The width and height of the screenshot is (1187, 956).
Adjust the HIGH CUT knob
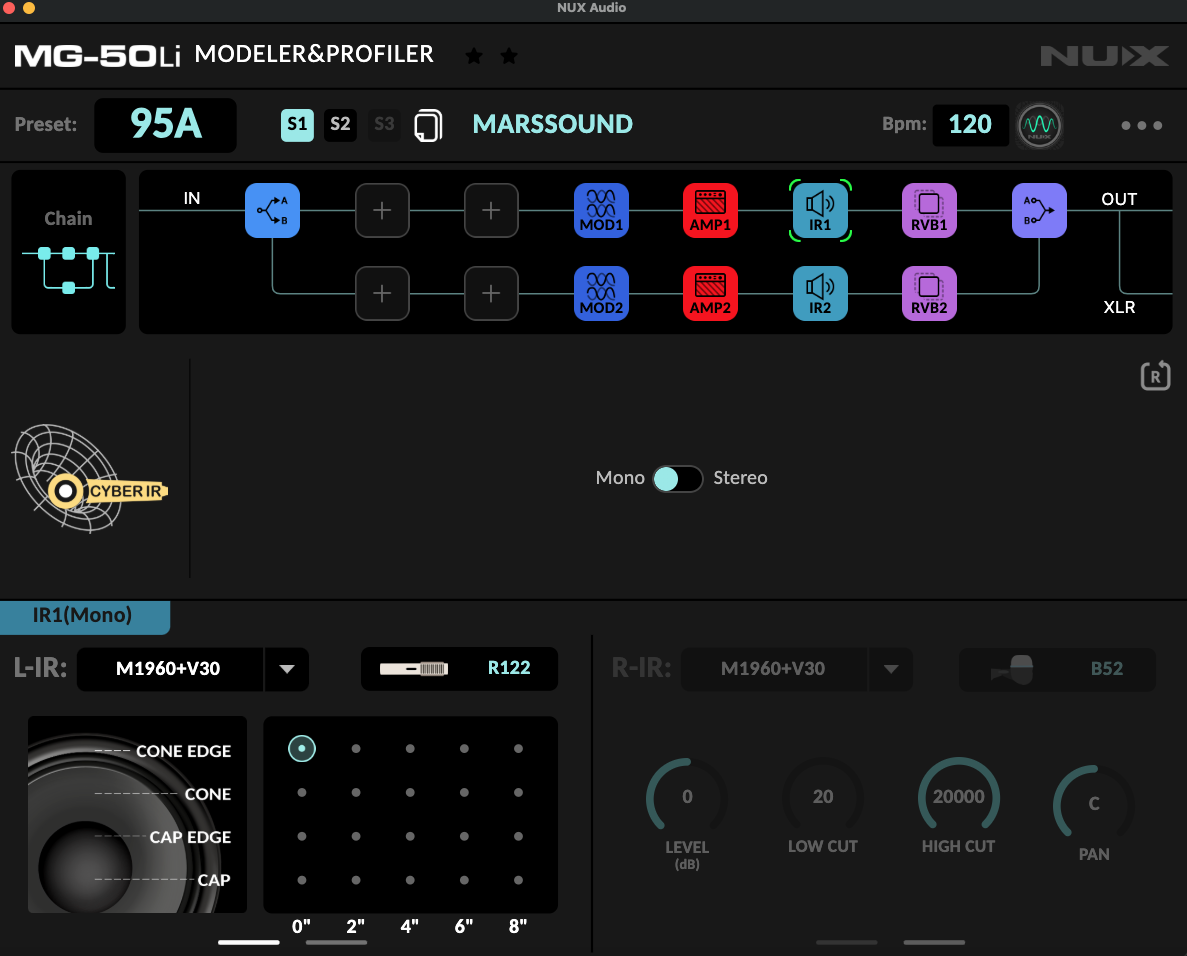958,796
